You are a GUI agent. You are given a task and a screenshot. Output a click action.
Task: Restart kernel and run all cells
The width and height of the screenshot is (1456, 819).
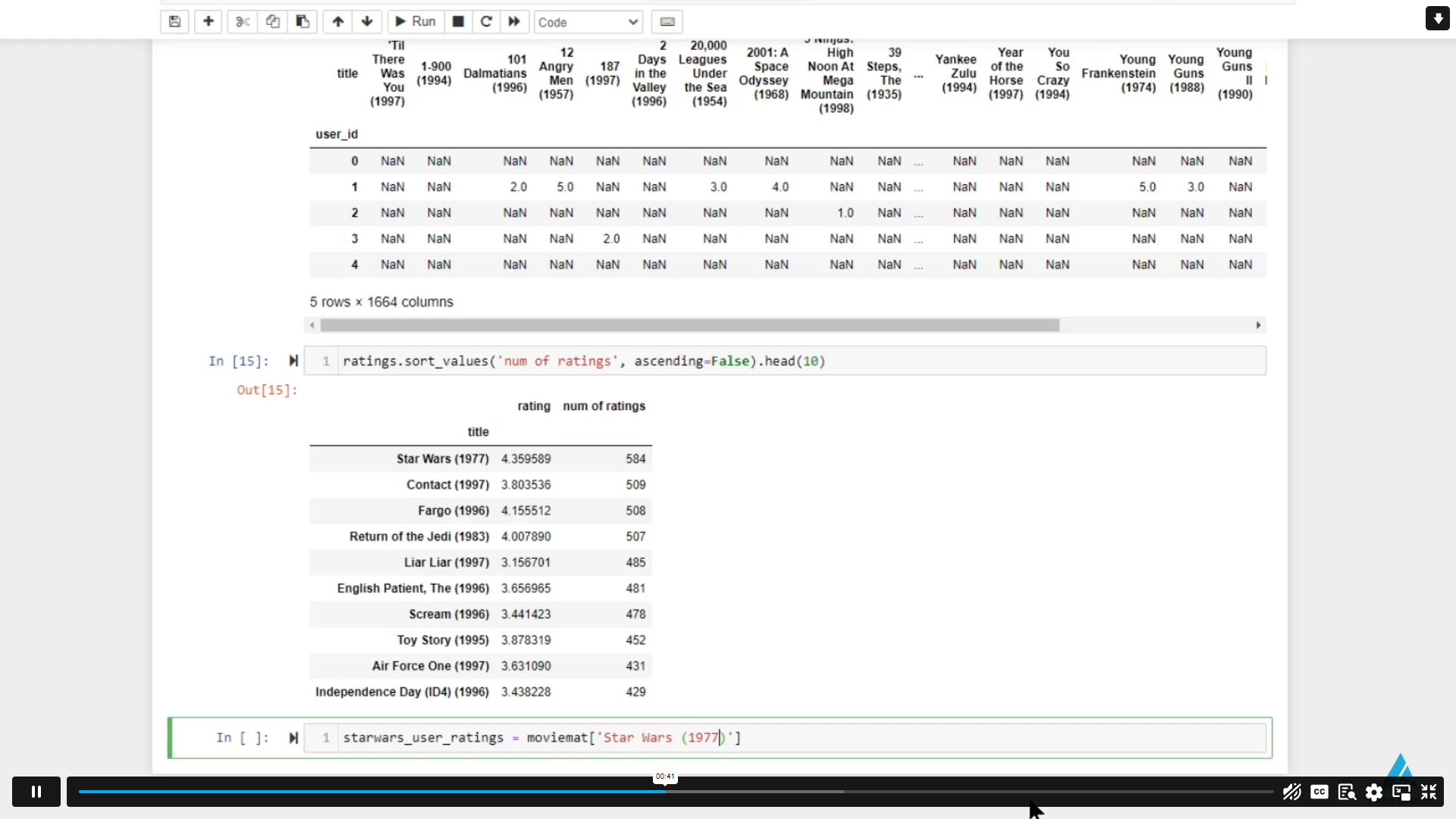(x=514, y=22)
